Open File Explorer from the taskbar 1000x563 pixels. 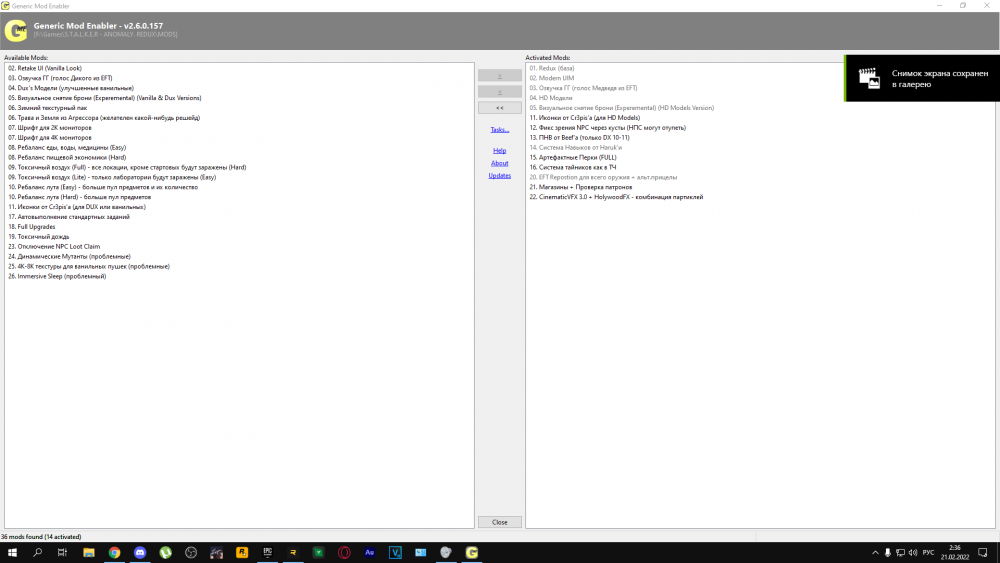[89, 552]
